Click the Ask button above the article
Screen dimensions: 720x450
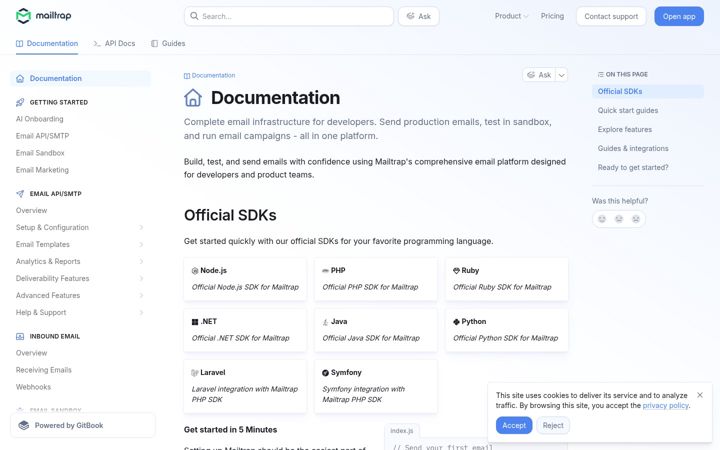click(539, 75)
